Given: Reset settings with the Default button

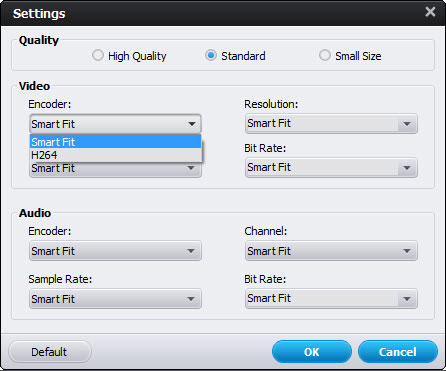Looking at the screenshot, I should 49,352.
